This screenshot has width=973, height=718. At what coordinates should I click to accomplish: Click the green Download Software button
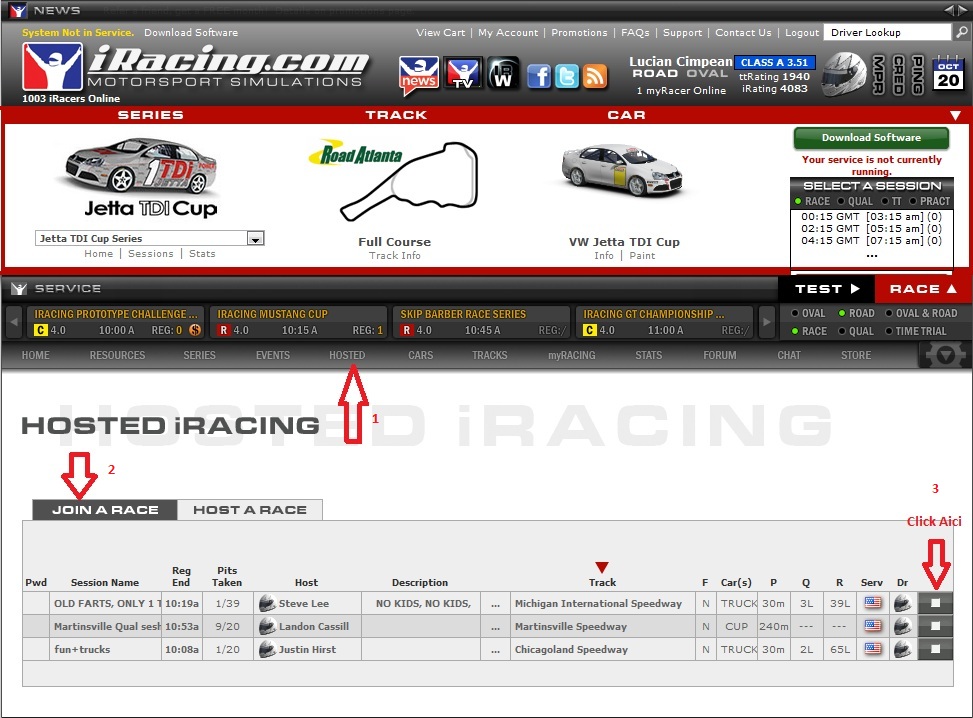pyautogui.click(x=871, y=138)
